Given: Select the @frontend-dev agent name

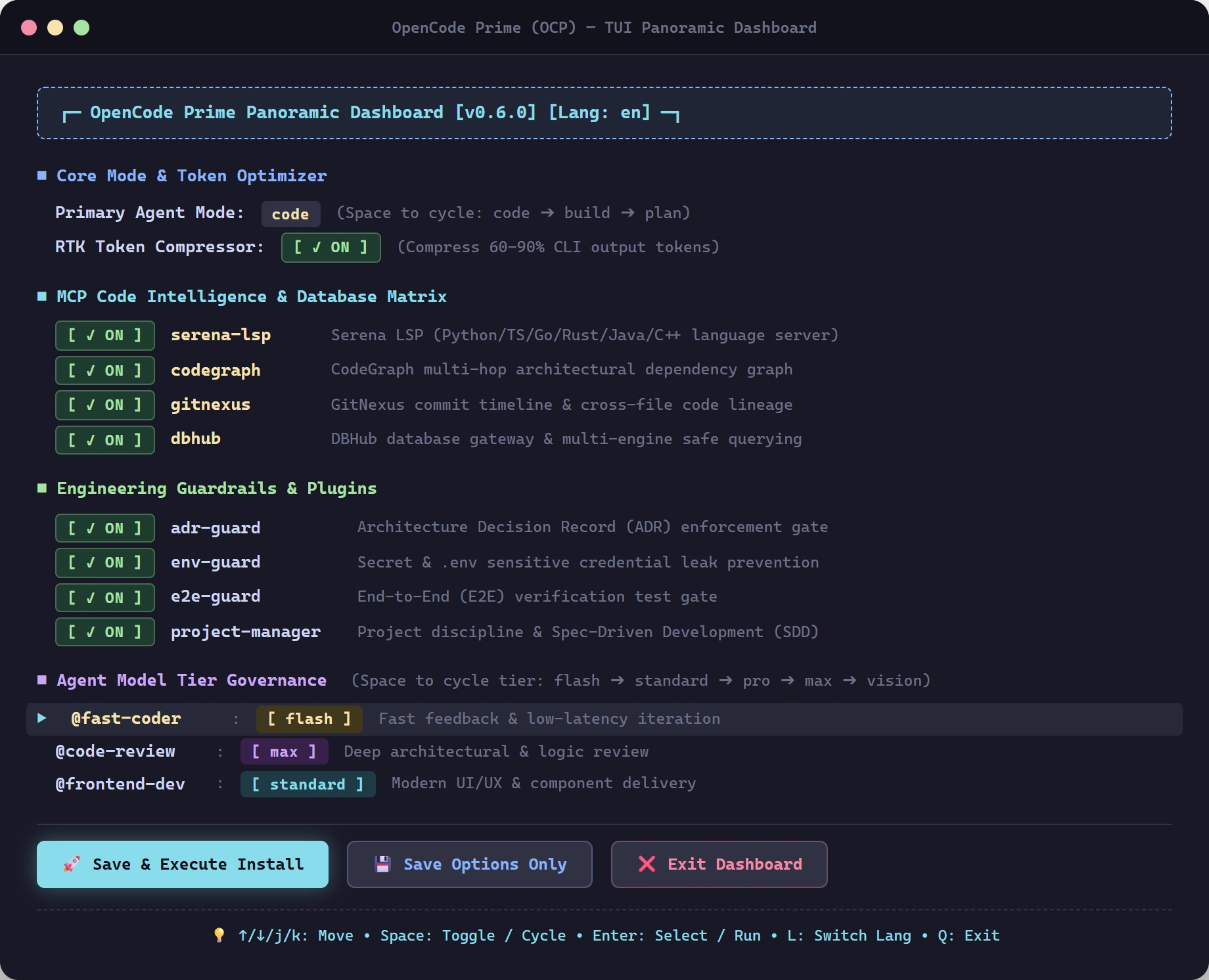Looking at the screenshot, I should pyautogui.click(x=120, y=784).
